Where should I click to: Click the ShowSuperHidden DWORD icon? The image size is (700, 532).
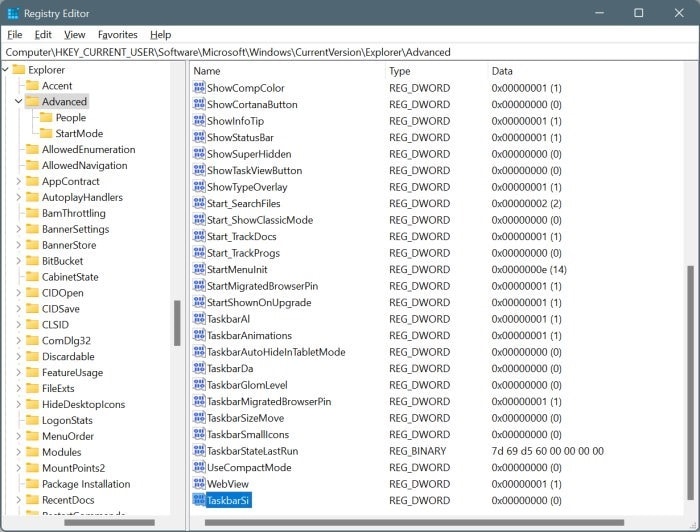click(x=199, y=154)
